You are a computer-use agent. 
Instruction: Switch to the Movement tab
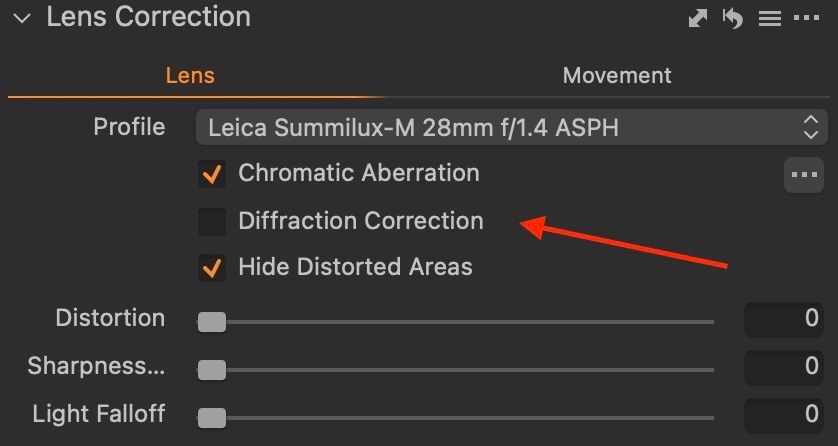tap(617, 76)
